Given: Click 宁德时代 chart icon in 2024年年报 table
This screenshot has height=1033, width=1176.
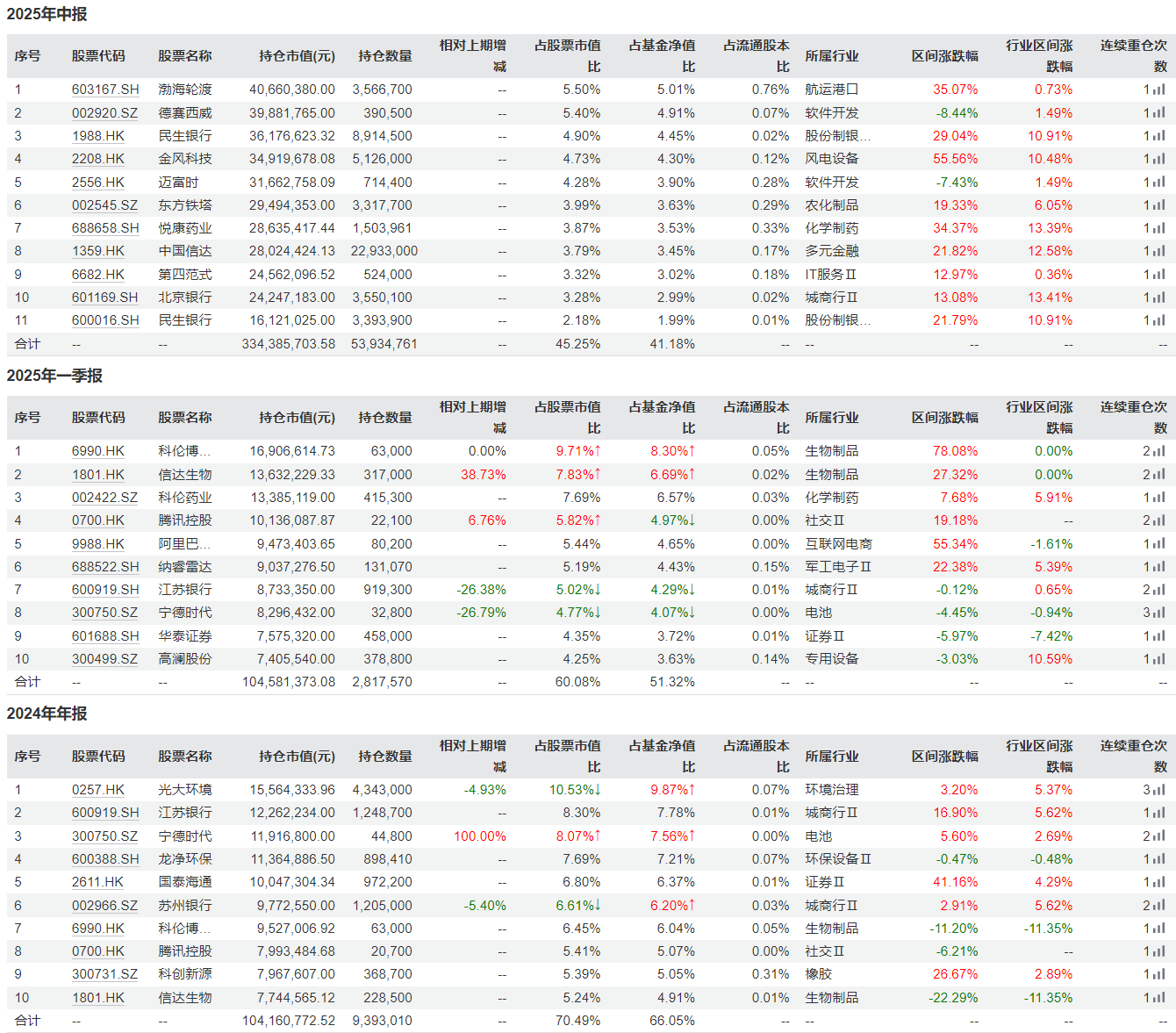Looking at the screenshot, I should click(x=1159, y=836).
